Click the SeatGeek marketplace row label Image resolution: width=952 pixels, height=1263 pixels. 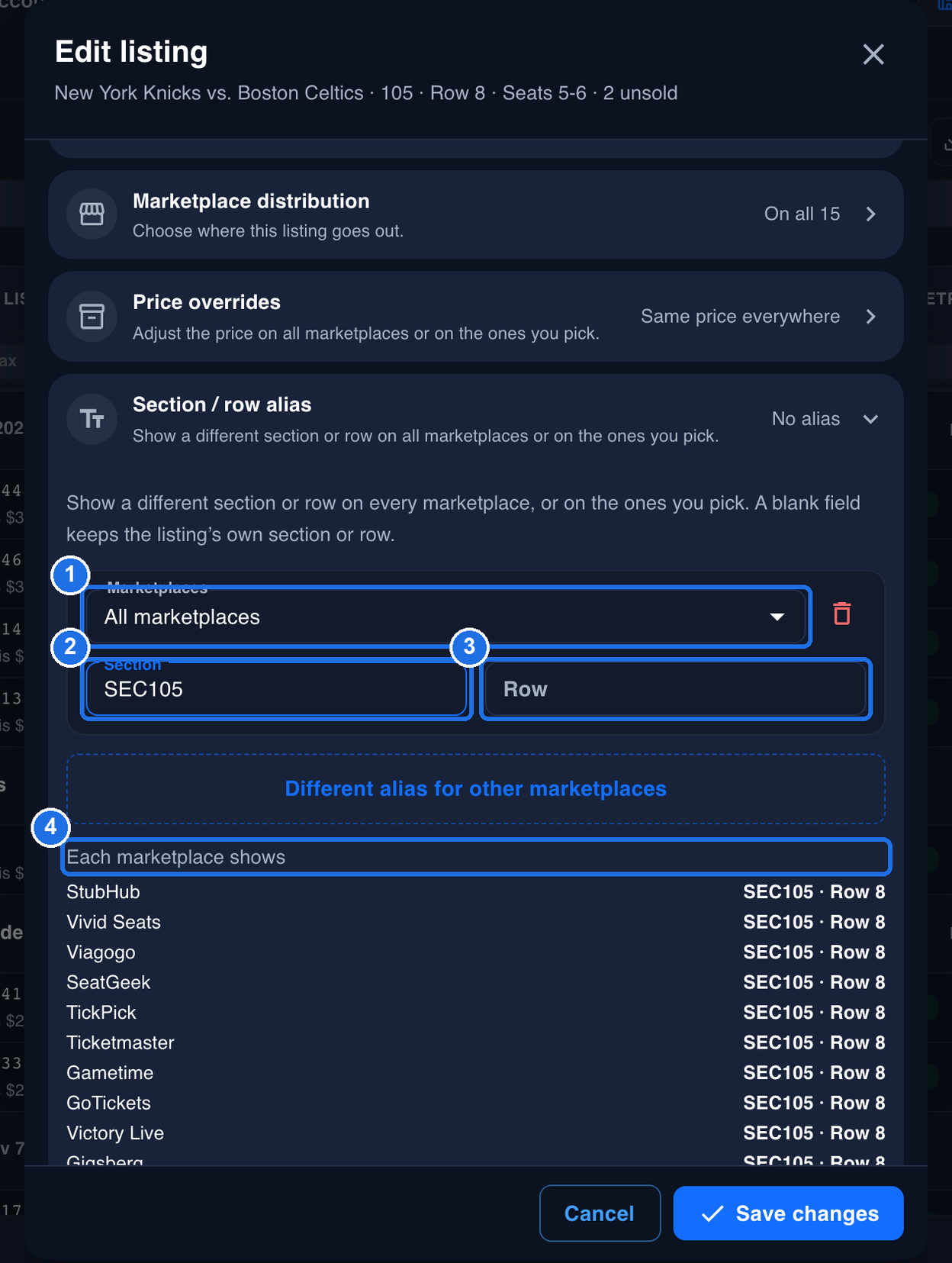coord(108,982)
